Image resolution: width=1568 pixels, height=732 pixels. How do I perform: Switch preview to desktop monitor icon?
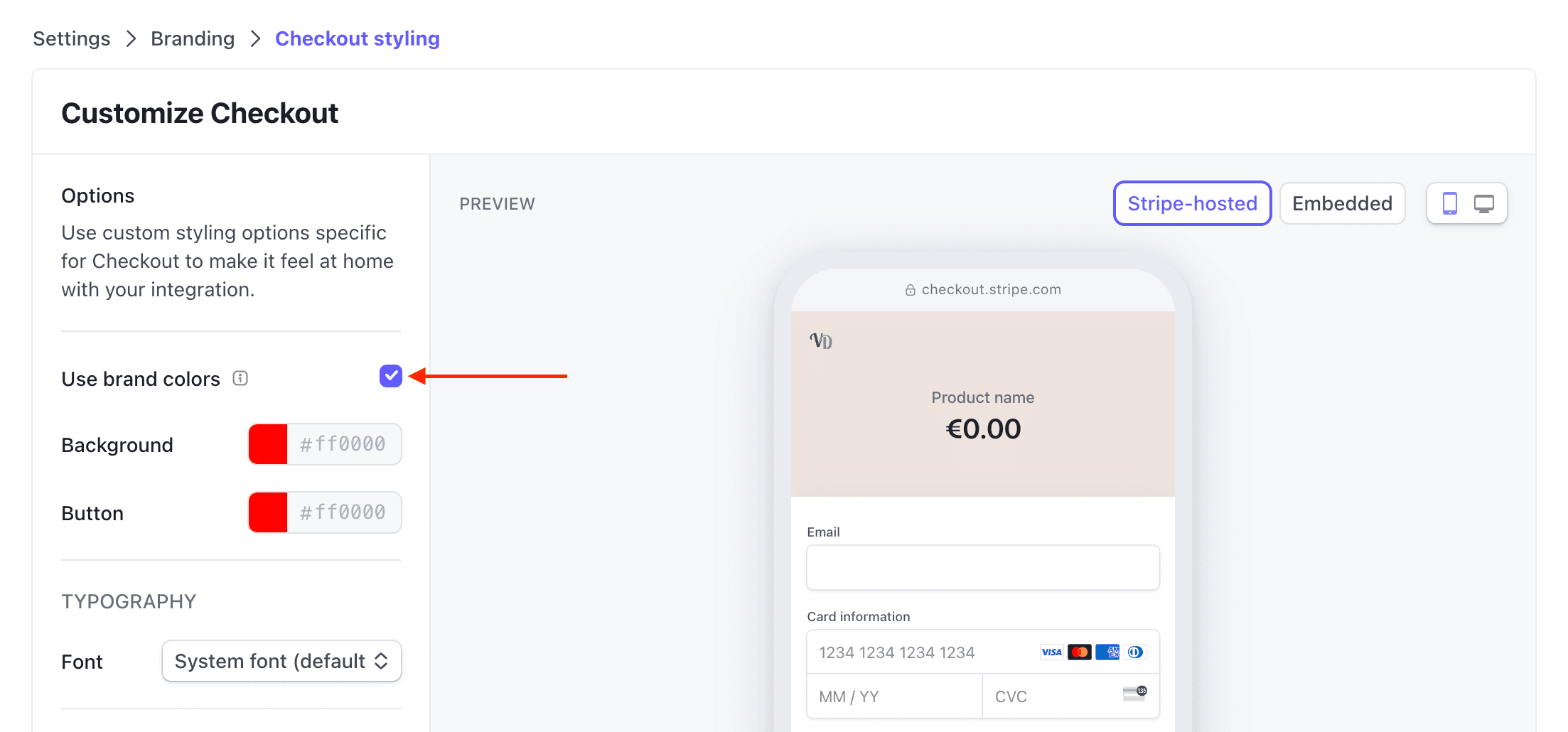tap(1483, 204)
